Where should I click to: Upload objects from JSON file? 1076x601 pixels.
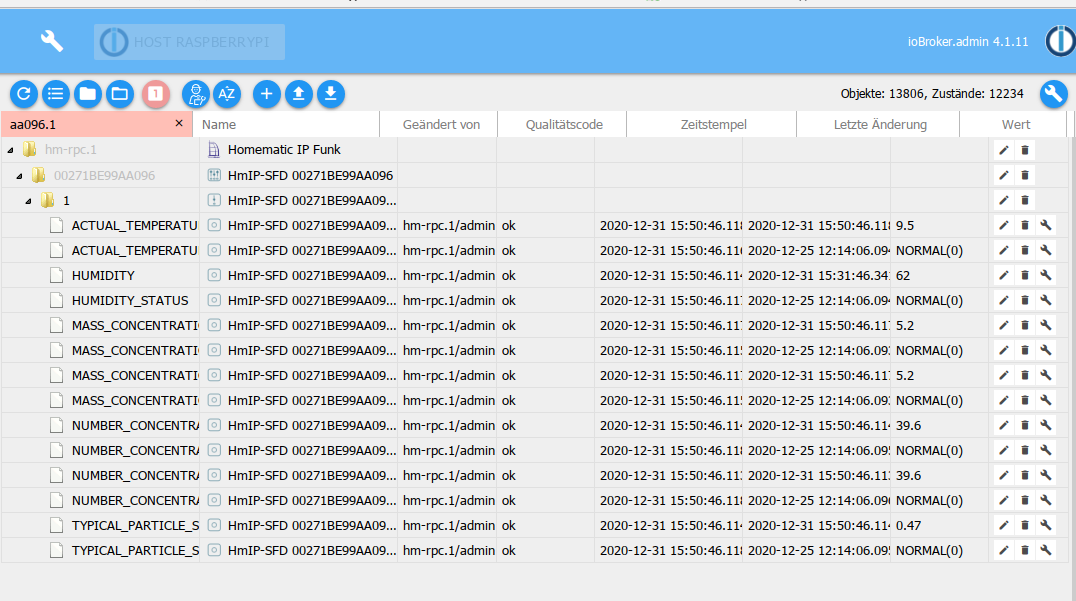pos(299,94)
